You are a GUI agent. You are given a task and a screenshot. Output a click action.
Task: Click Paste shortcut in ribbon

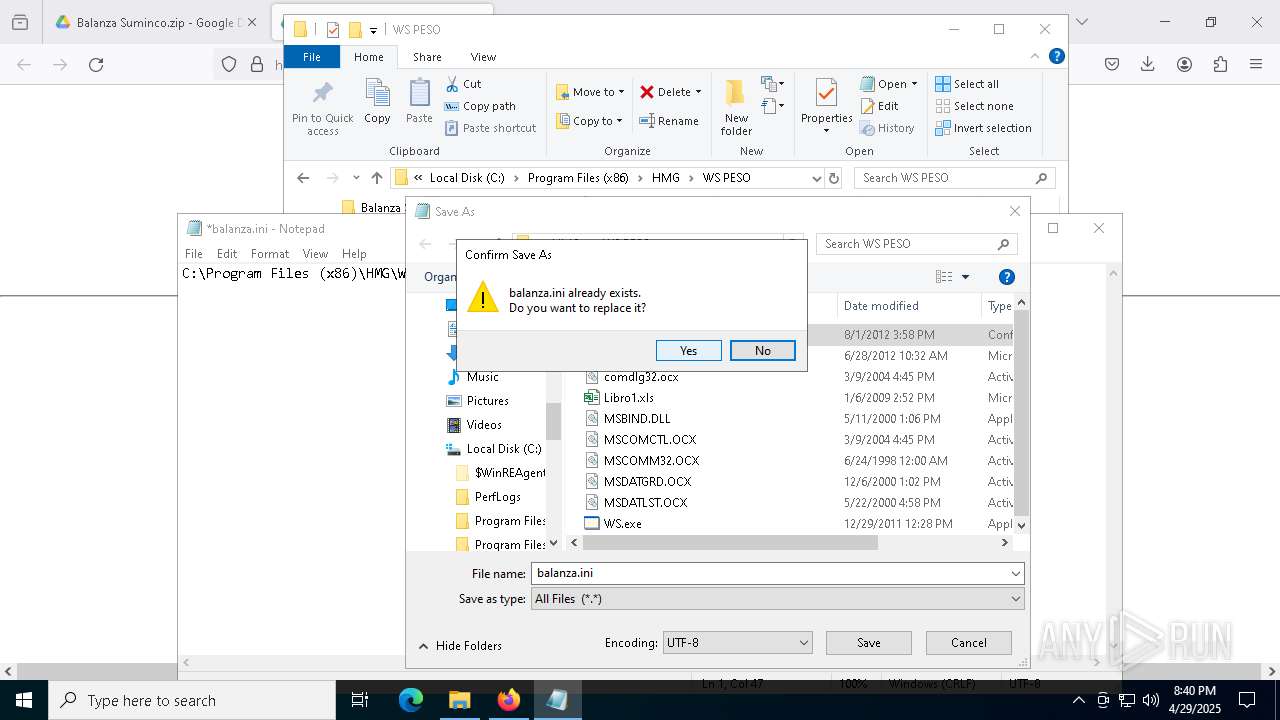tap(490, 128)
